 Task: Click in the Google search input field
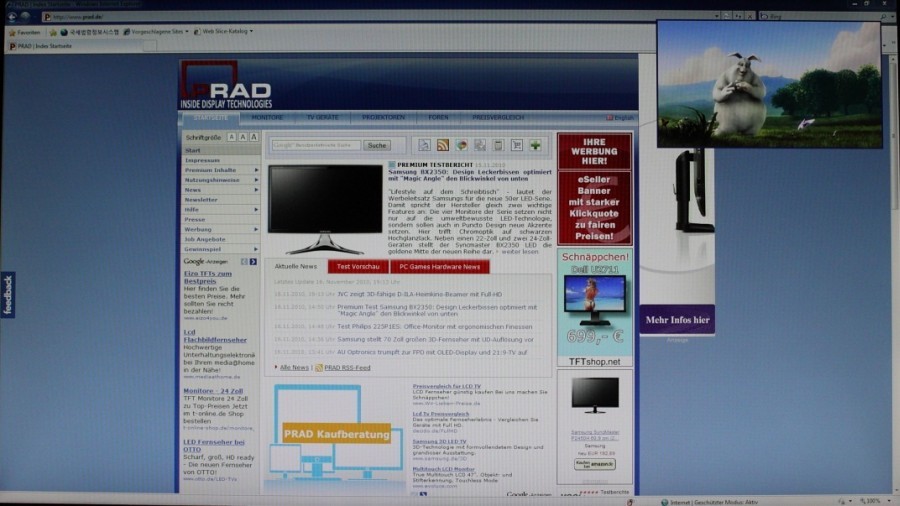click(315, 145)
